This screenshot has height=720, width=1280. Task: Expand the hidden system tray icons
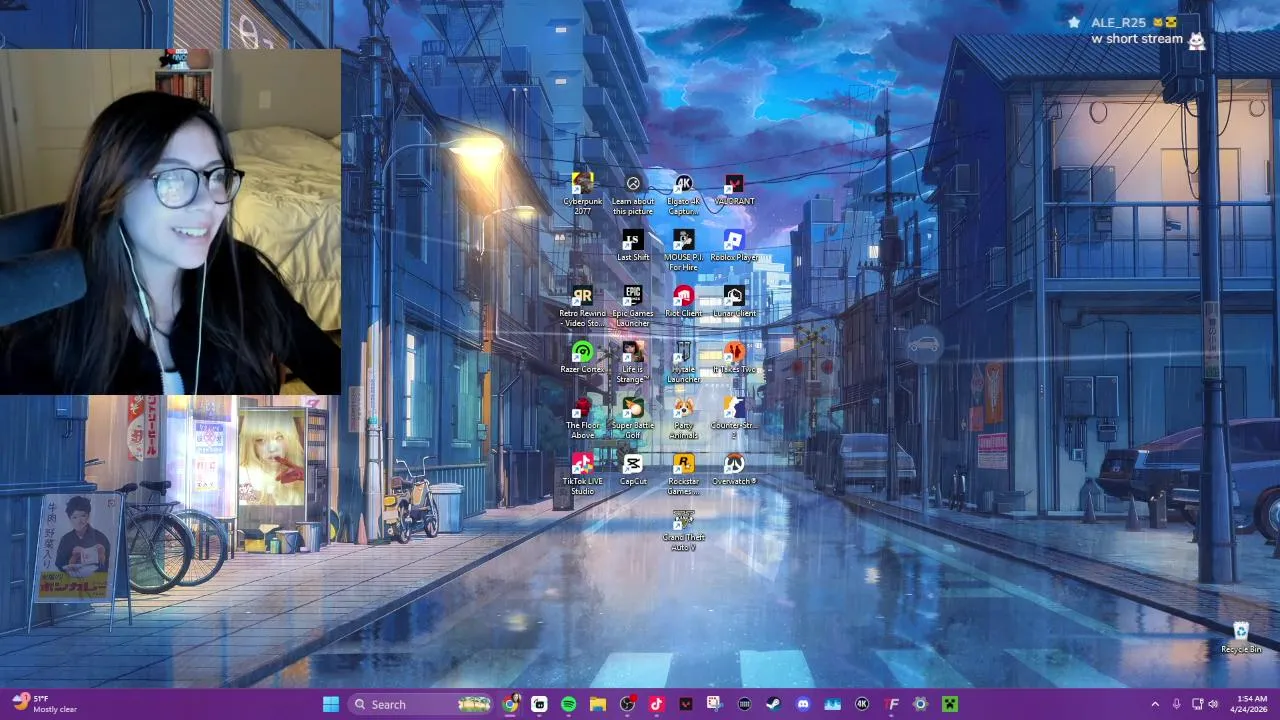[x=1155, y=704]
